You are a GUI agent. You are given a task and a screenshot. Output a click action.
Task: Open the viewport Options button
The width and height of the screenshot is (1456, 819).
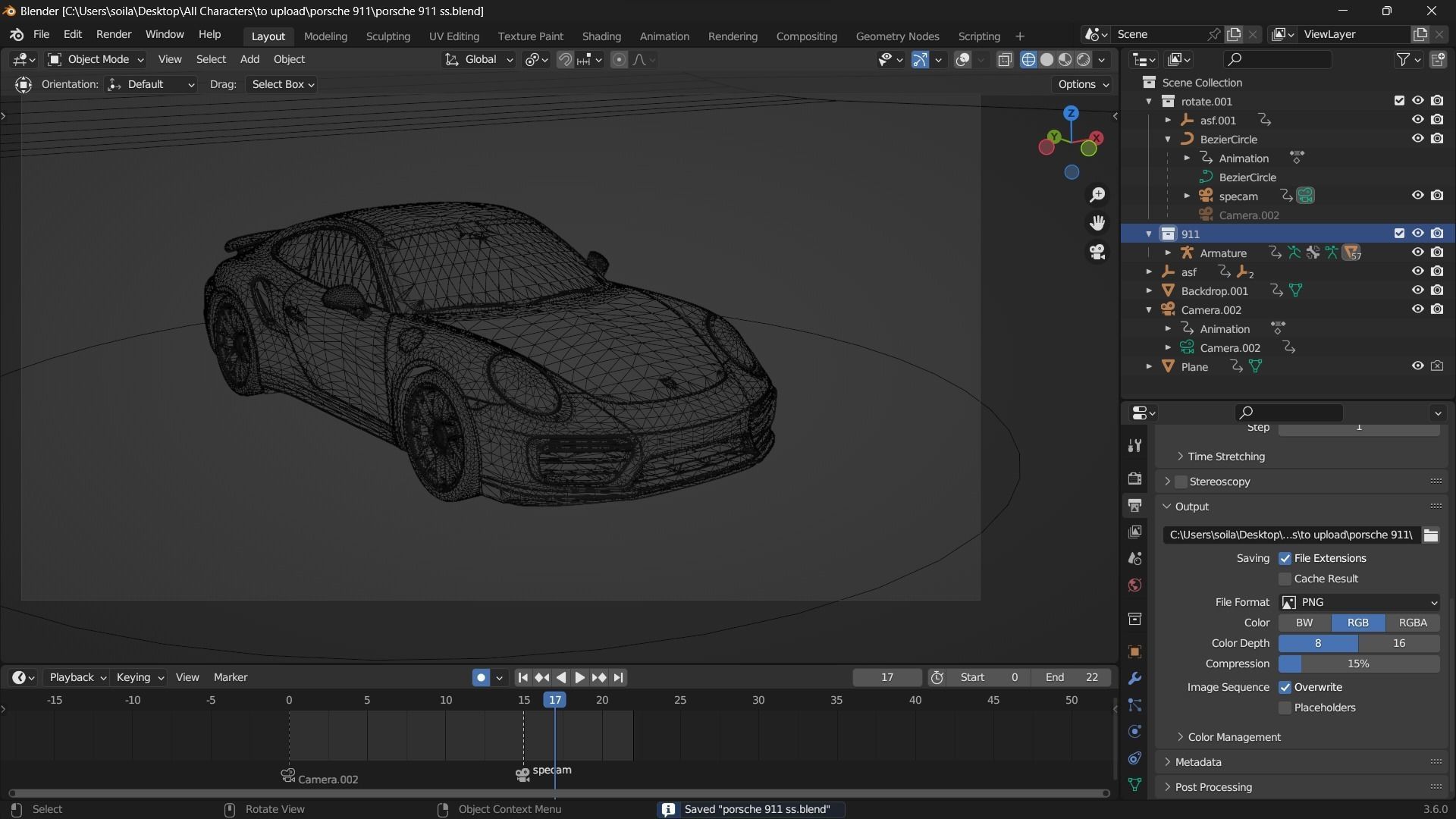pyautogui.click(x=1083, y=85)
